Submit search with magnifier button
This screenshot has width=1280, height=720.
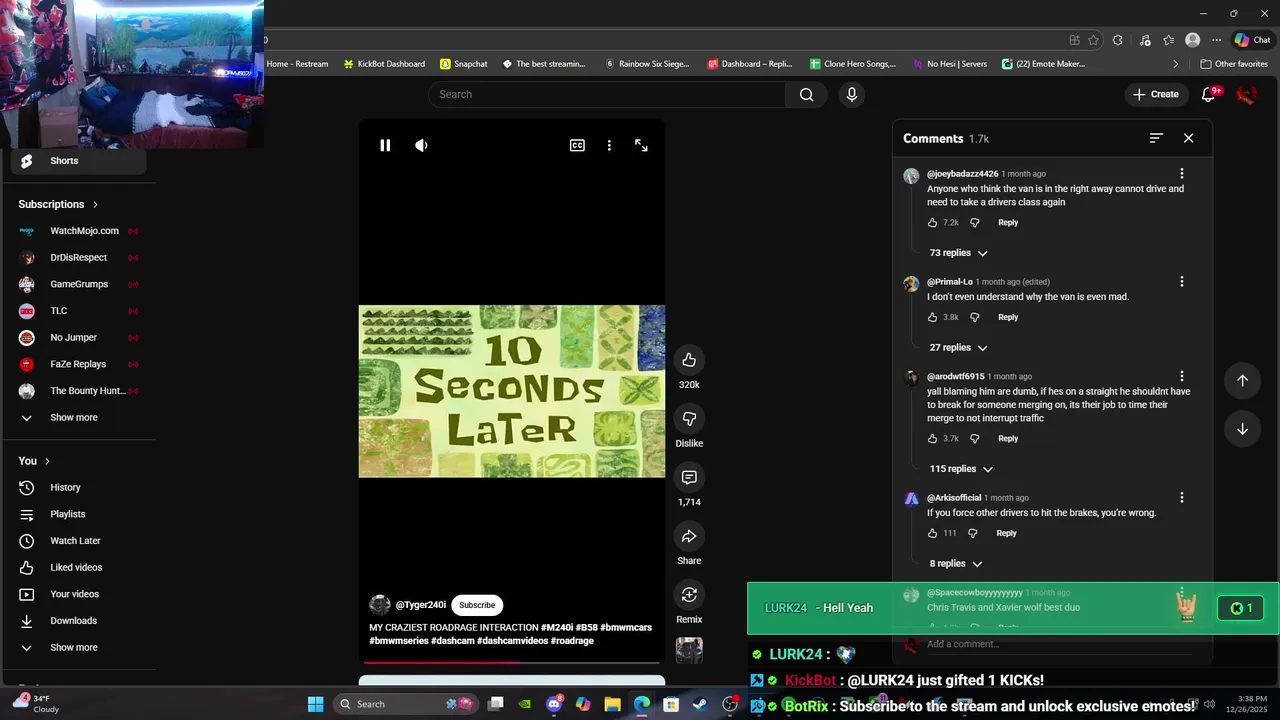pyautogui.click(x=806, y=94)
